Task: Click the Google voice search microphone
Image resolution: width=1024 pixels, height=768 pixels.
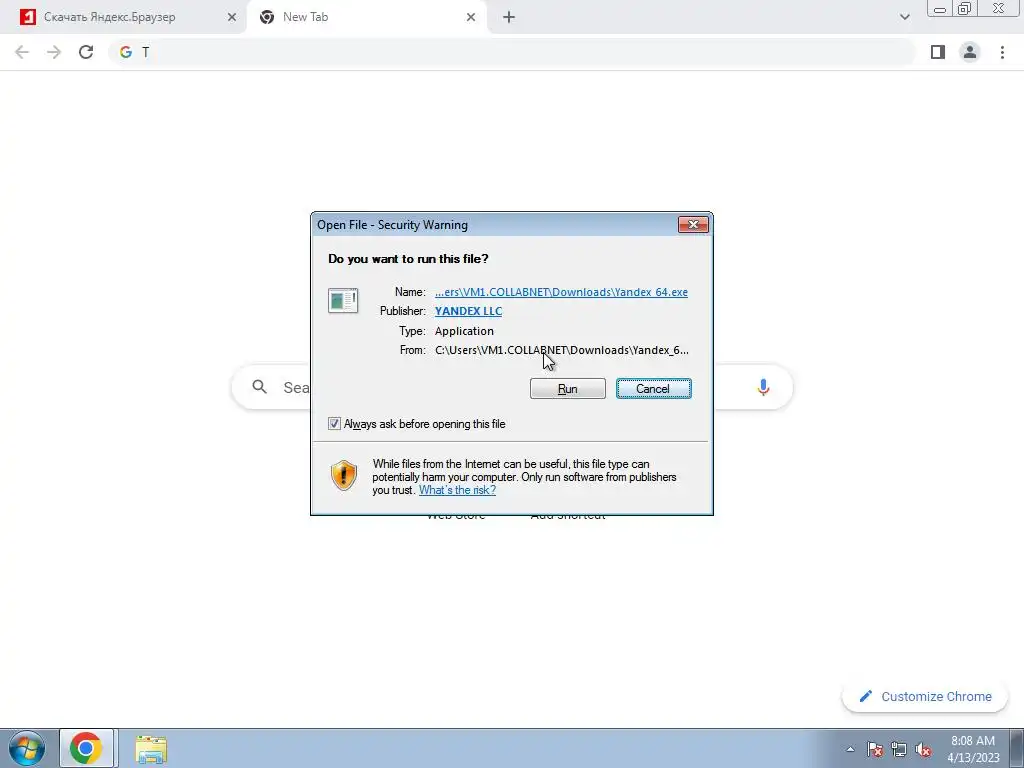Action: (763, 387)
